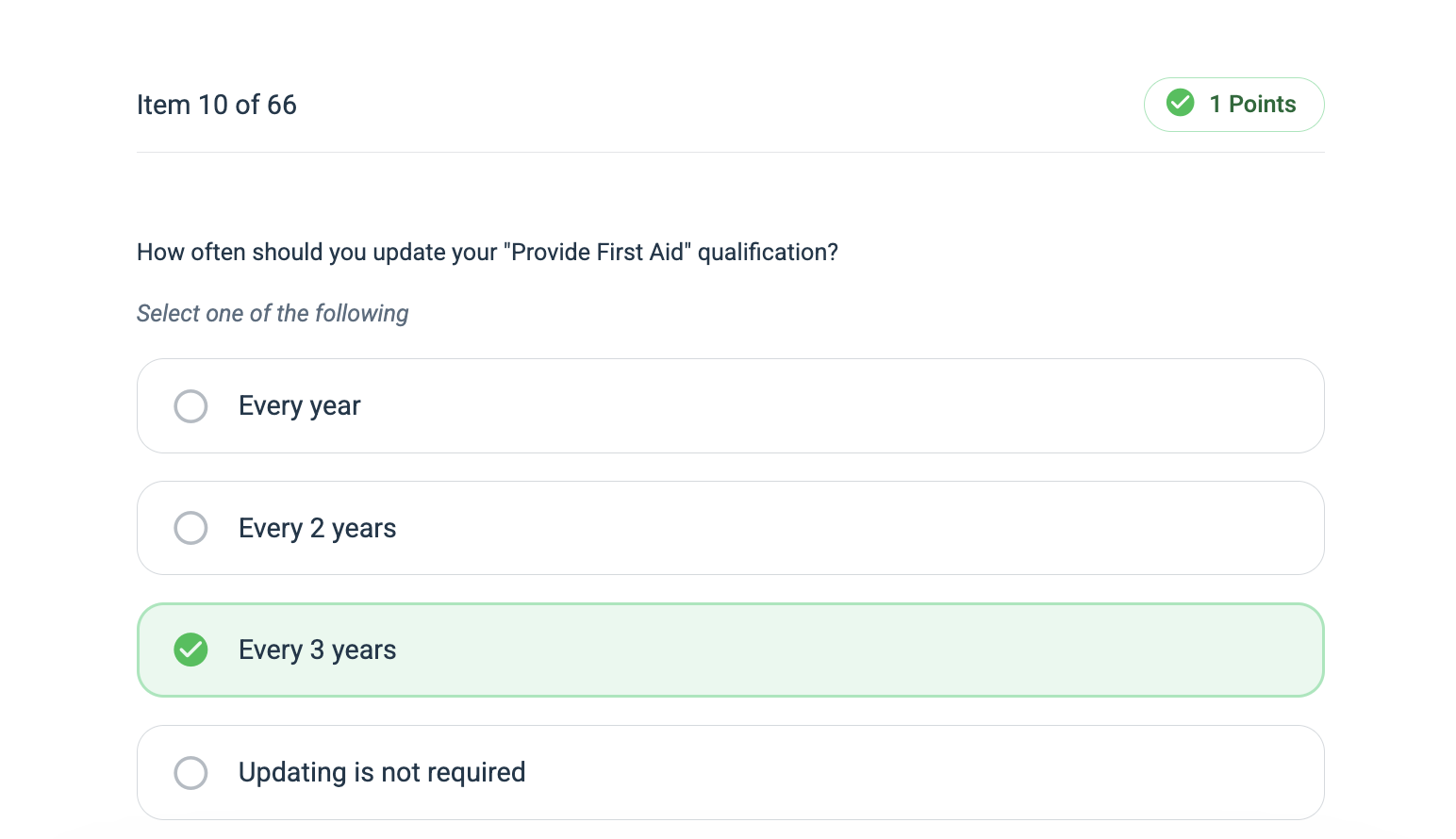Select the "Updating is not required" radio circle
Screen dimensions: 1456x839
click(x=190, y=773)
